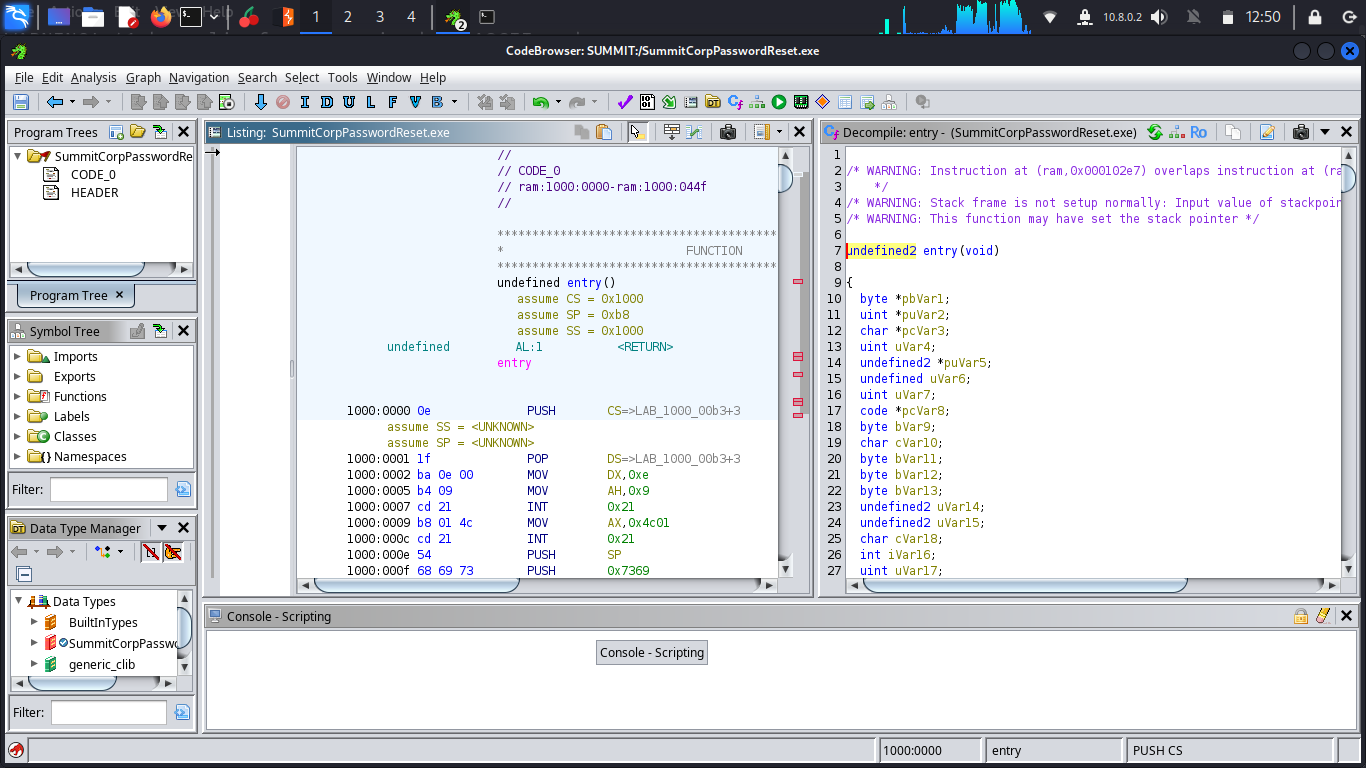This screenshot has height=768, width=1366.
Task: Expand the Namespaces folder in Symbol Tree
Action: click(17, 456)
